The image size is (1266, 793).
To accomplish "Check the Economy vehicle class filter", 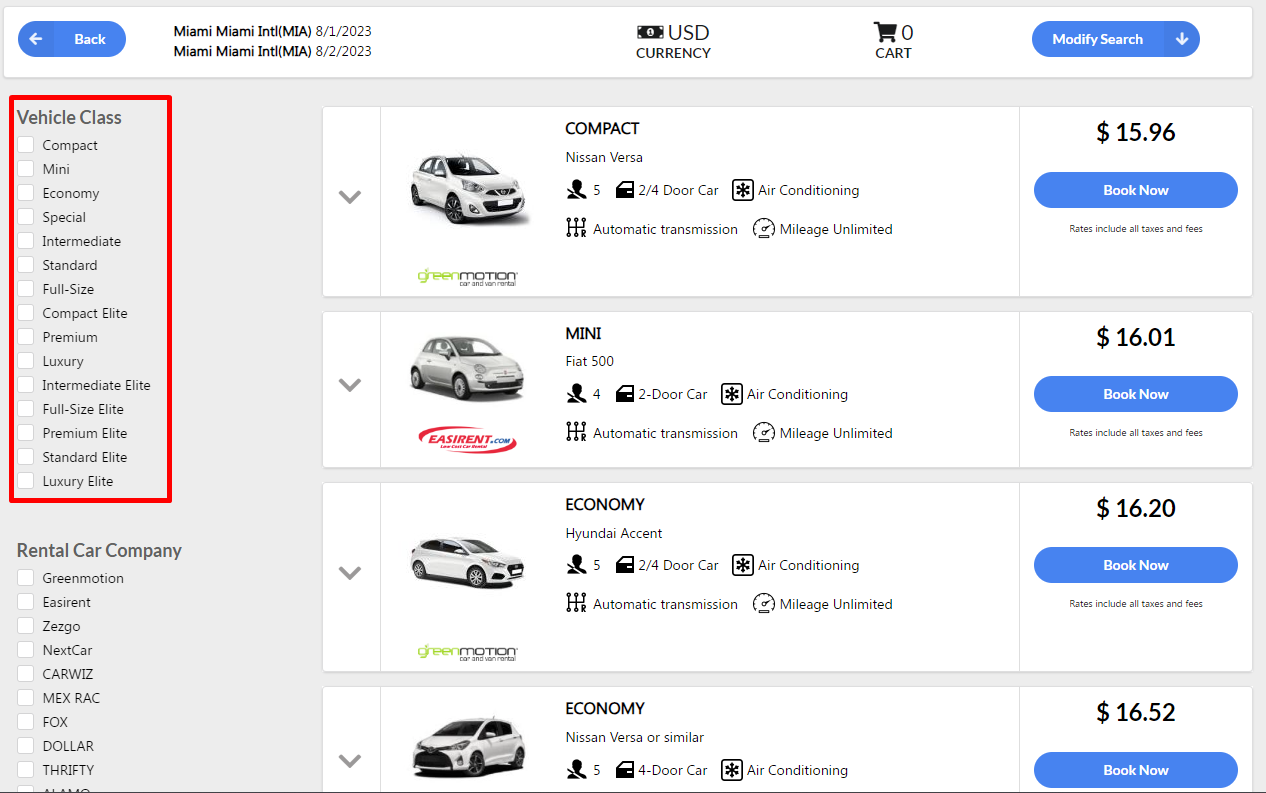I will click(x=26, y=193).
